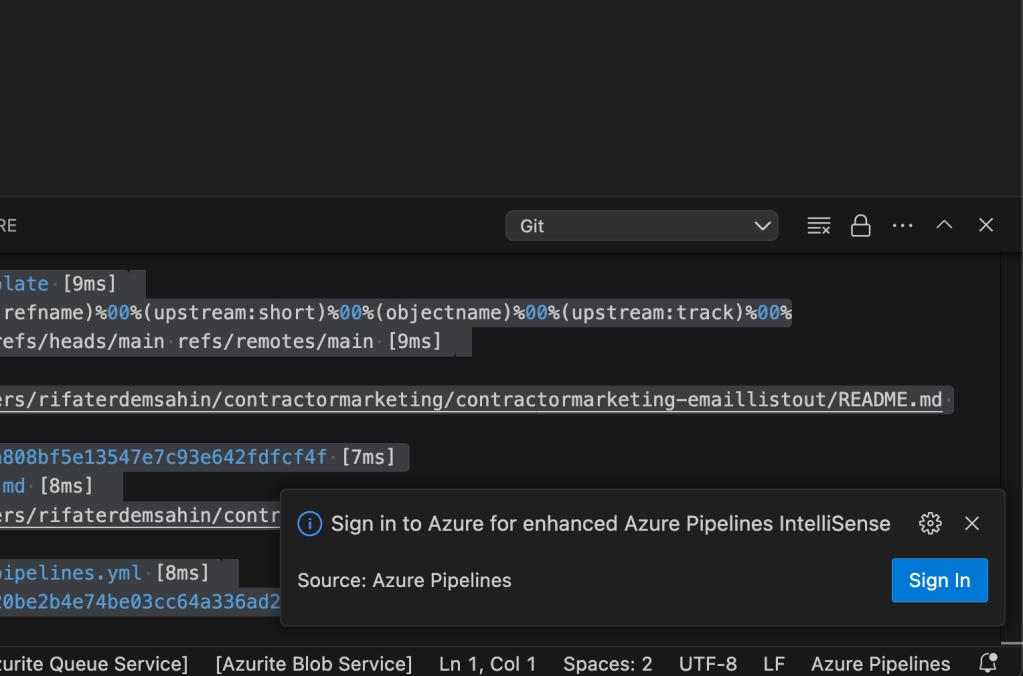Viewport: 1023px width, 676px height.
Task: Open panel's more actions ellipsis menu
Action: pyautogui.click(x=902, y=226)
